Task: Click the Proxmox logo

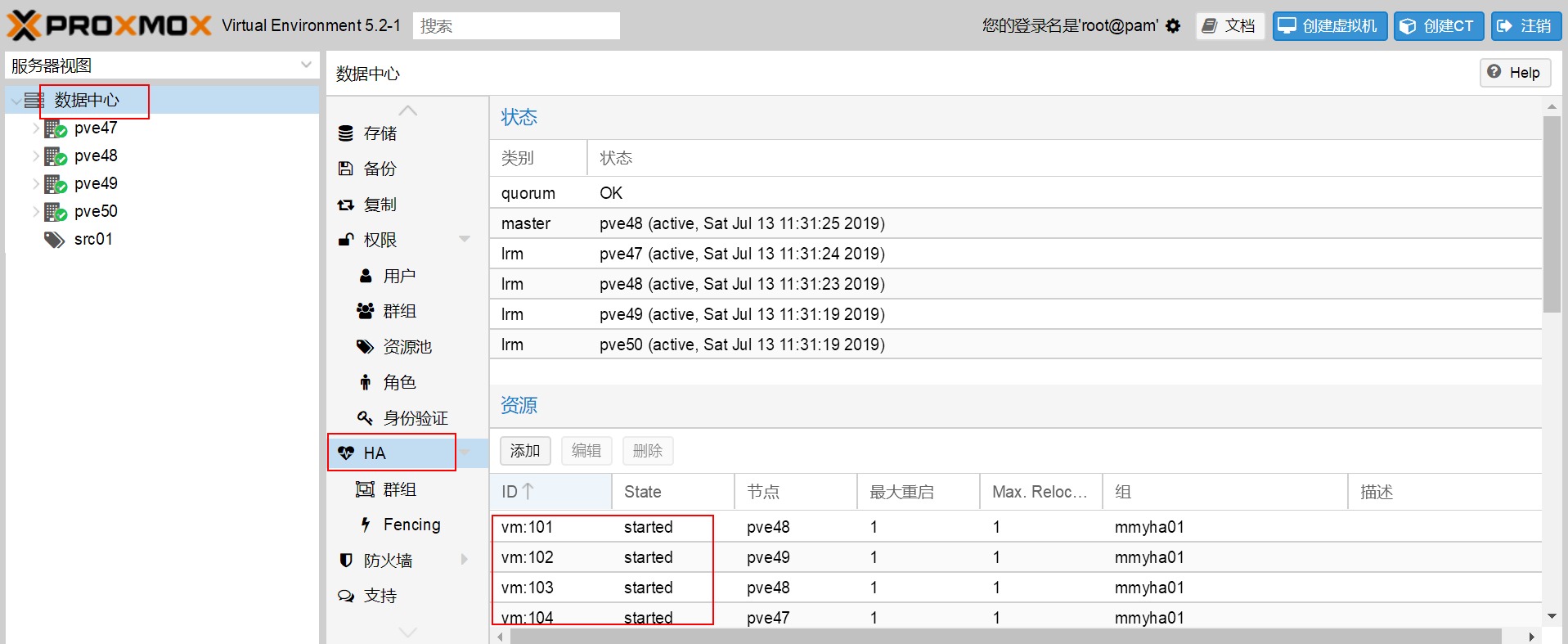Action: click(109, 25)
